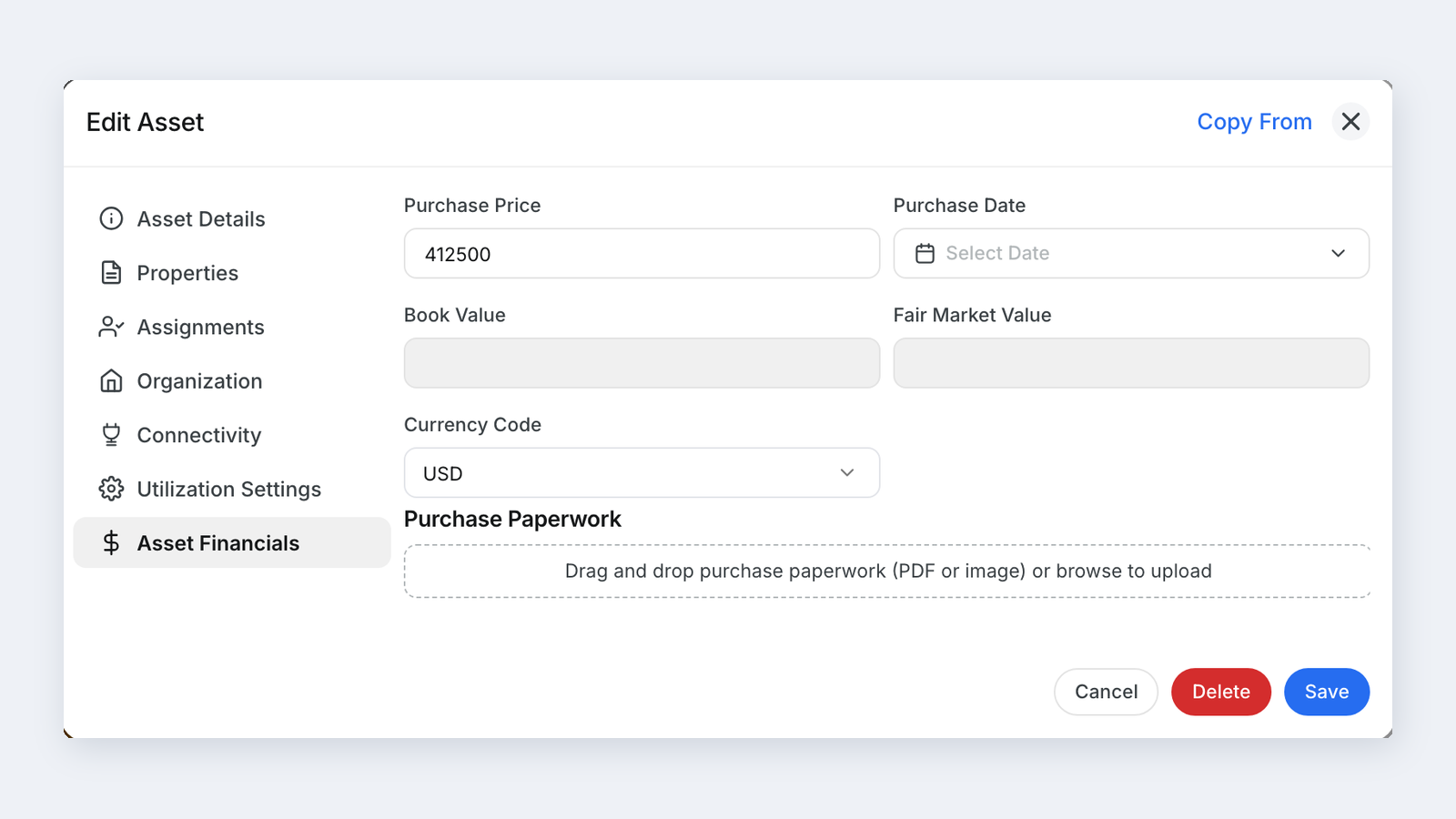Click the Utilization Settings gear icon
The height and width of the screenshot is (819, 1456).
[111, 489]
